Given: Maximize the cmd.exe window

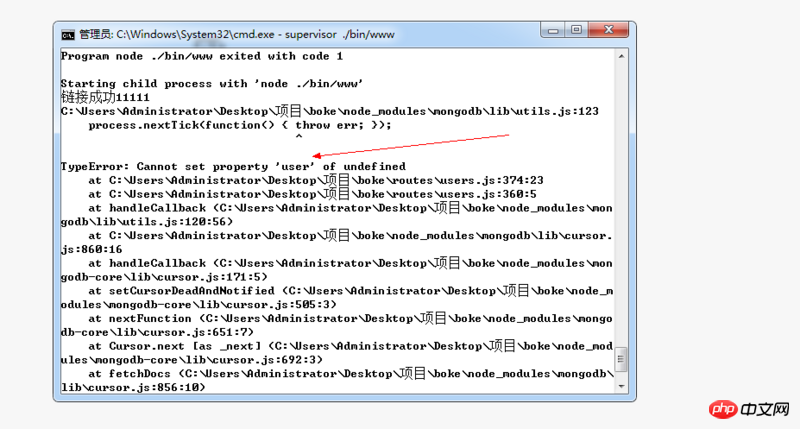Looking at the screenshot, I should click(576, 30).
